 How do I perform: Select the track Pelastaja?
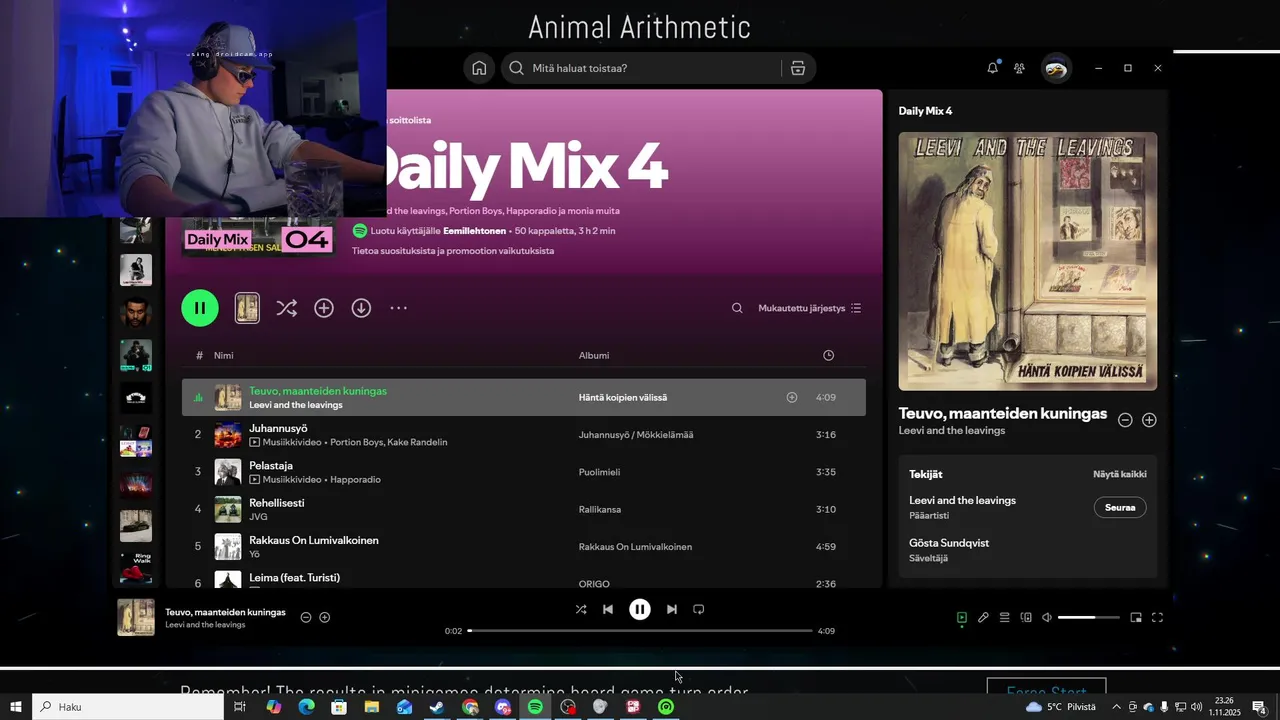(271, 466)
